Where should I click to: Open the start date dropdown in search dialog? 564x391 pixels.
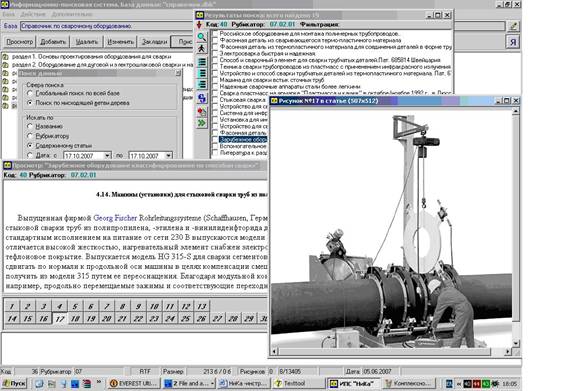[x=107, y=155]
